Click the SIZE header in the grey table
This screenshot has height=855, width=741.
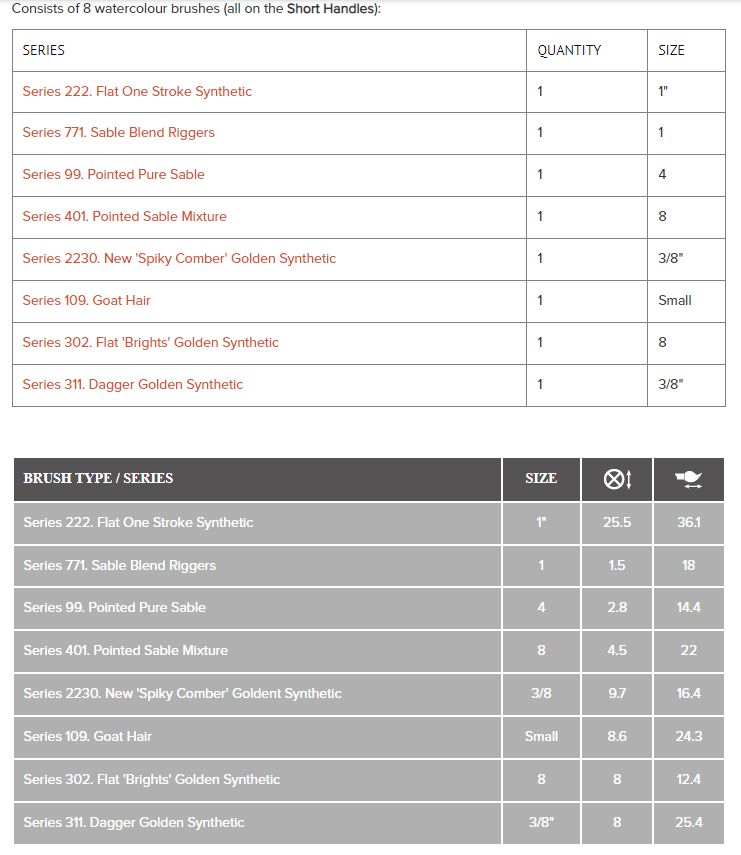click(x=541, y=479)
